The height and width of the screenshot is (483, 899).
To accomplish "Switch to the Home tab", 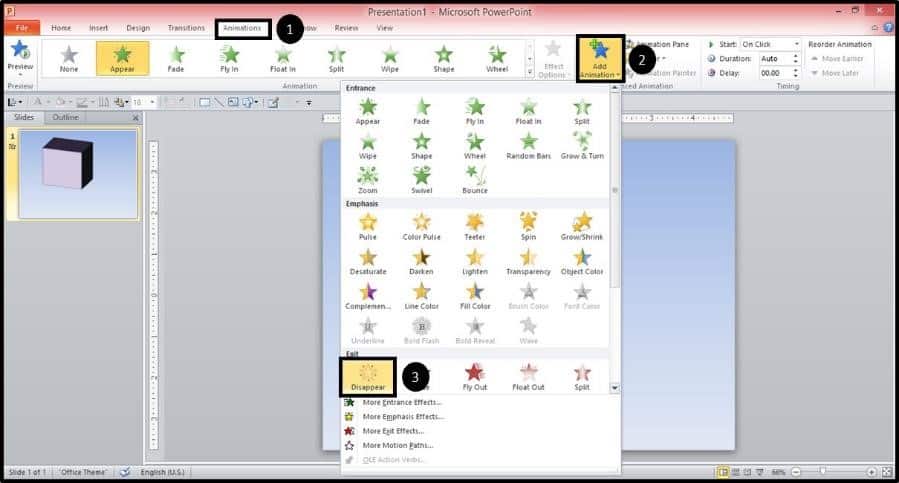I will click(x=61, y=28).
